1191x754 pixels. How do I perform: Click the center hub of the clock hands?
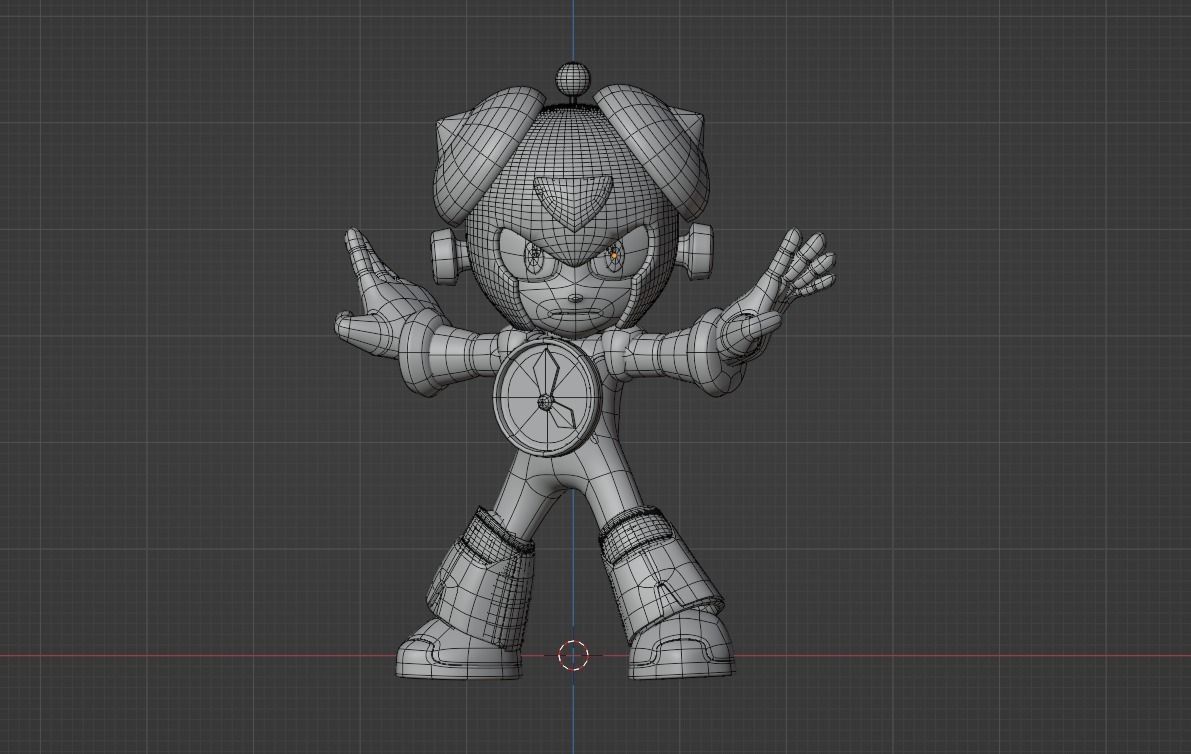544,403
